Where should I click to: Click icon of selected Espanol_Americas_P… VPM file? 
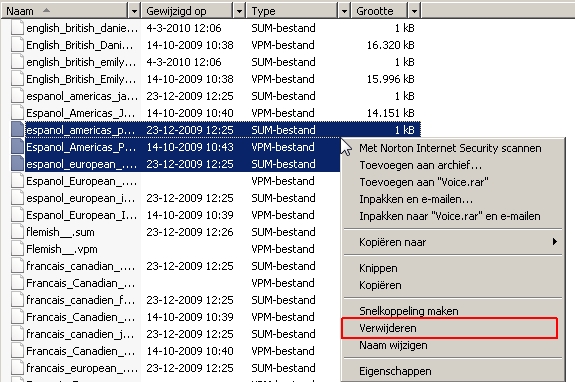(17, 147)
